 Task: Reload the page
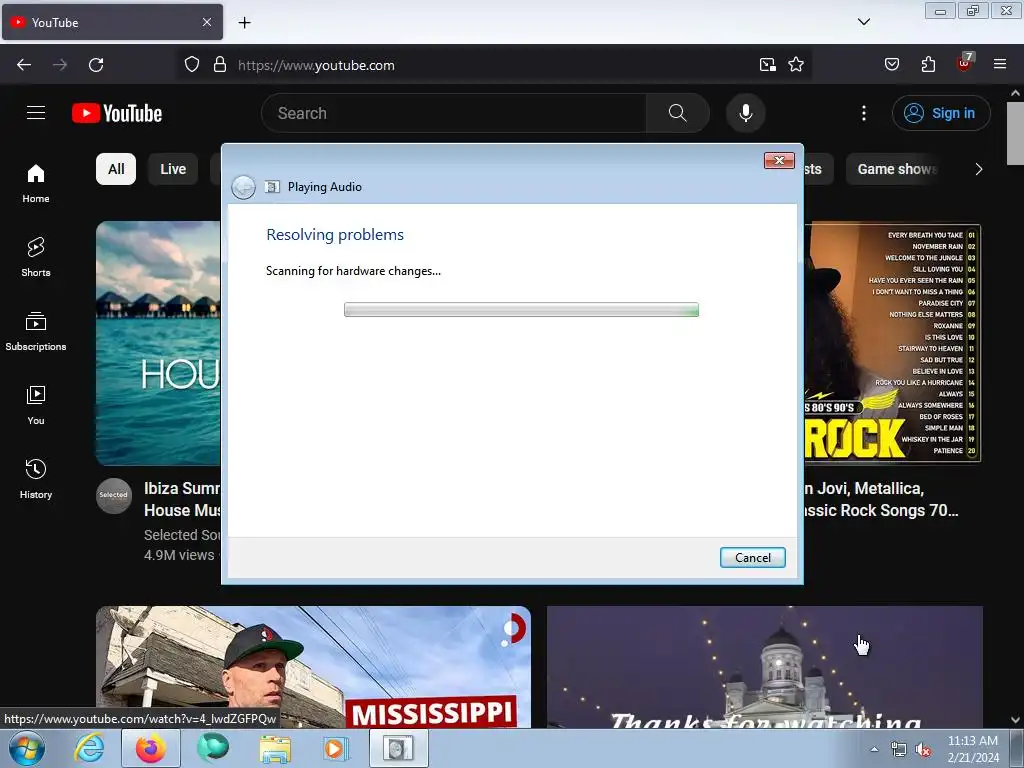pyautogui.click(x=96, y=65)
